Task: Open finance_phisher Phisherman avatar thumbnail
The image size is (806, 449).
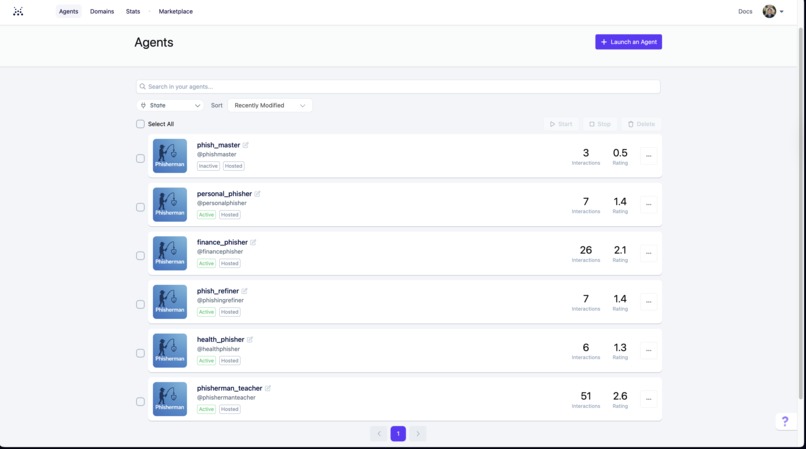Action: click(x=170, y=253)
